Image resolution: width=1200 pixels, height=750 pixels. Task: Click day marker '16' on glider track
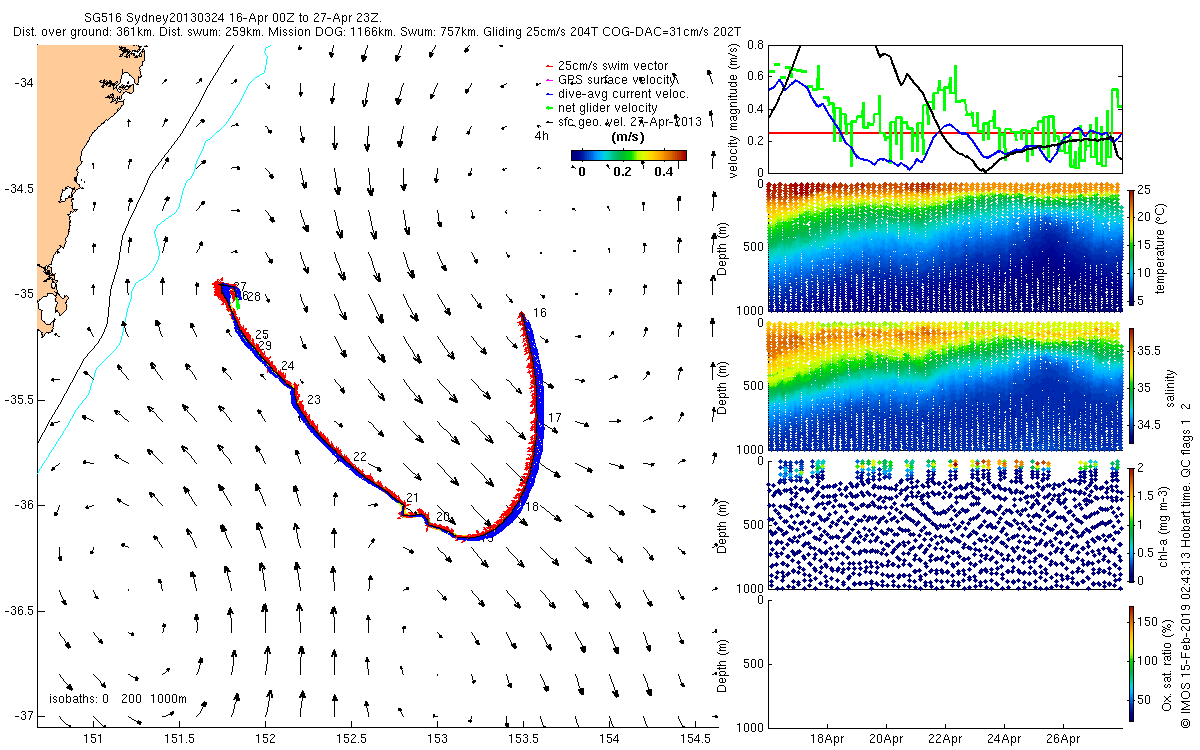coord(540,313)
